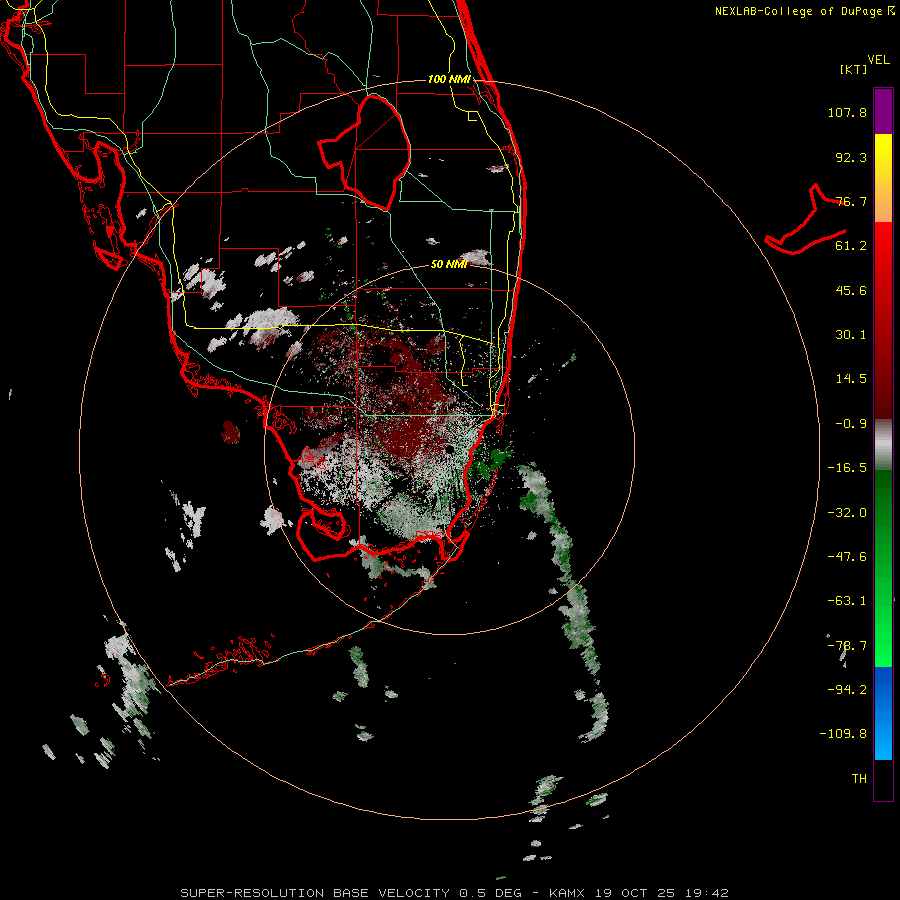Viewport: 900px width, 900px height.
Task: Click the 50 NMI range ring label
Action: 449,265
